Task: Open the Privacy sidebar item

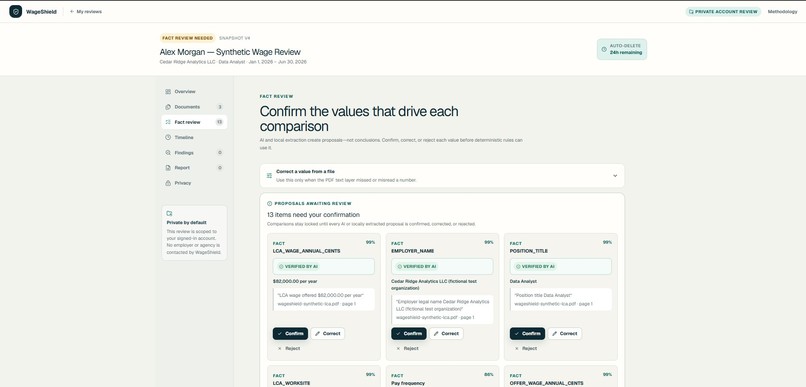Action: point(194,183)
